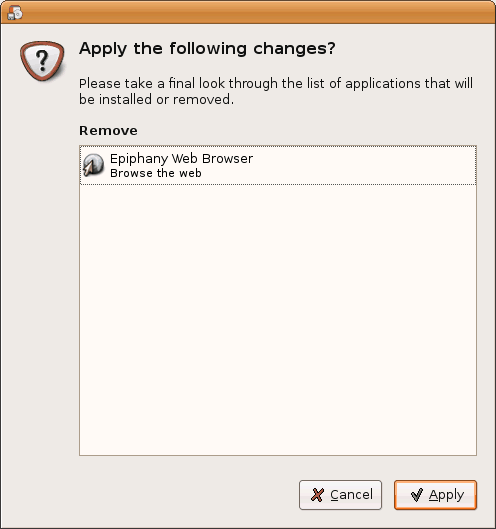Click the checkmark icon on Apply
Viewport: 496px width, 529px height.
[x=417, y=495]
